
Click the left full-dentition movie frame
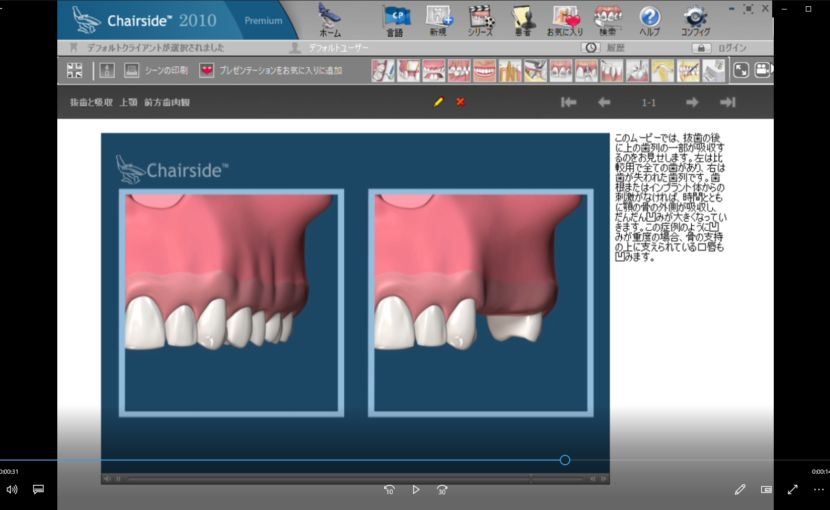231,302
